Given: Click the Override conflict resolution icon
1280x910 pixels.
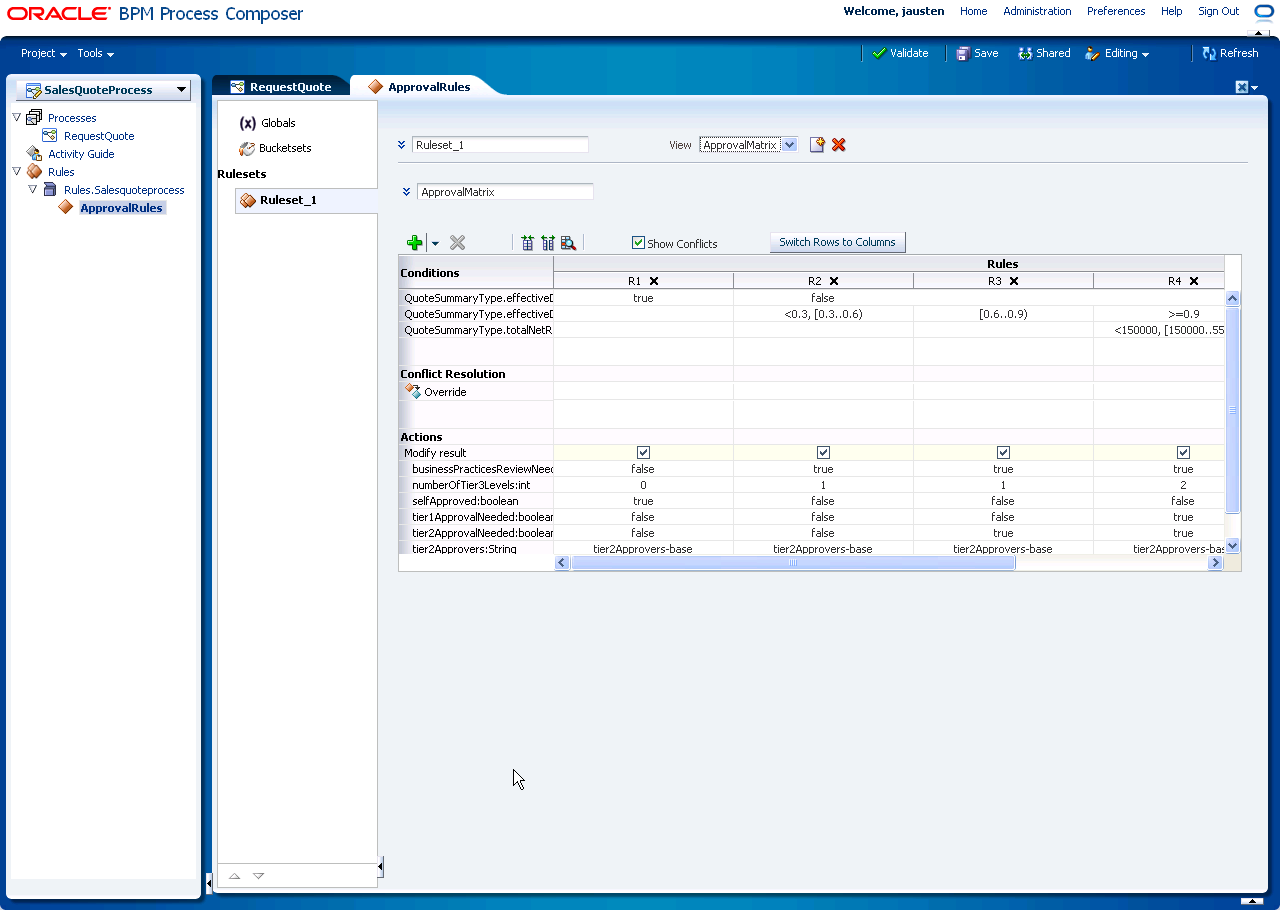Looking at the screenshot, I should pos(412,391).
